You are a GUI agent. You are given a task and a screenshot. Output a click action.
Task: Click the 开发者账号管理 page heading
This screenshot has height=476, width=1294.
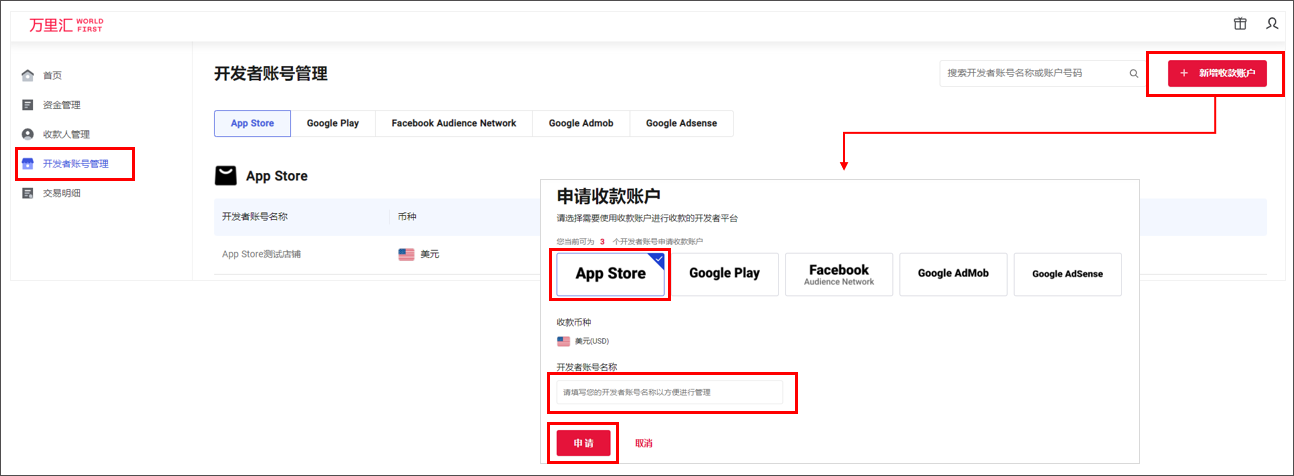coord(271,74)
